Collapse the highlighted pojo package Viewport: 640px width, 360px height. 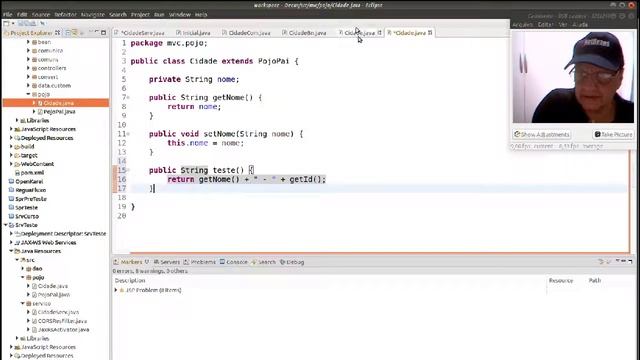pos(28,94)
